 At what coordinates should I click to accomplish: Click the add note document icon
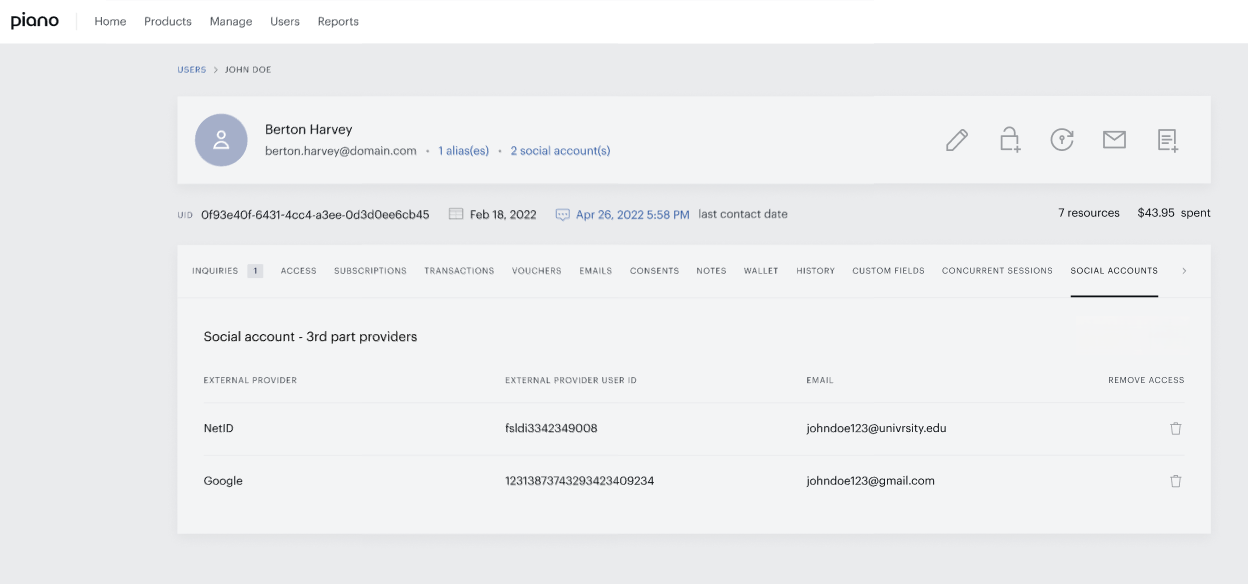pyautogui.click(x=1168, y=140)
